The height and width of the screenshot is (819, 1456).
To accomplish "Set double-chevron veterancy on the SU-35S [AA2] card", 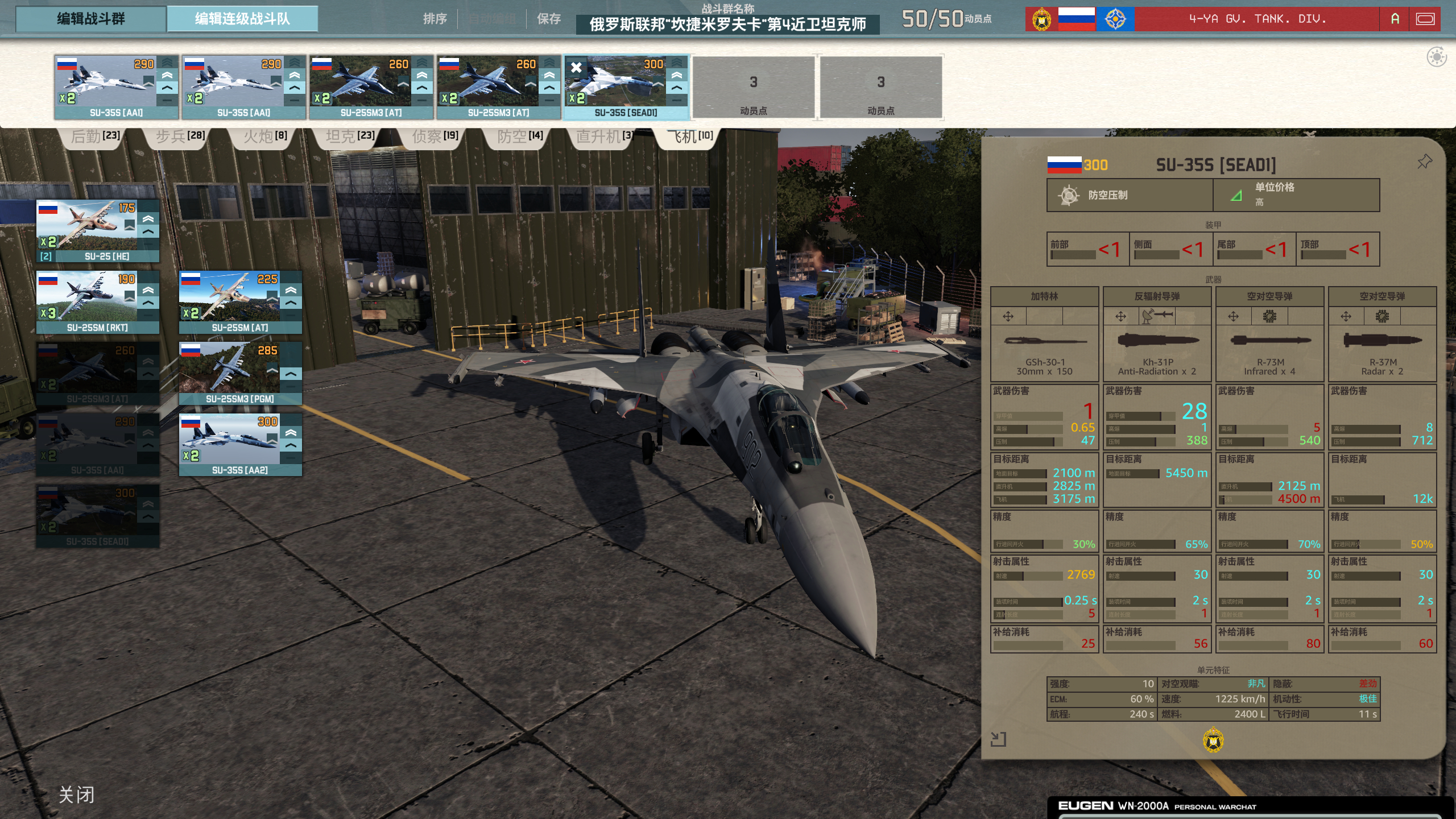I will pyautogui.click(x=291, y=433).
